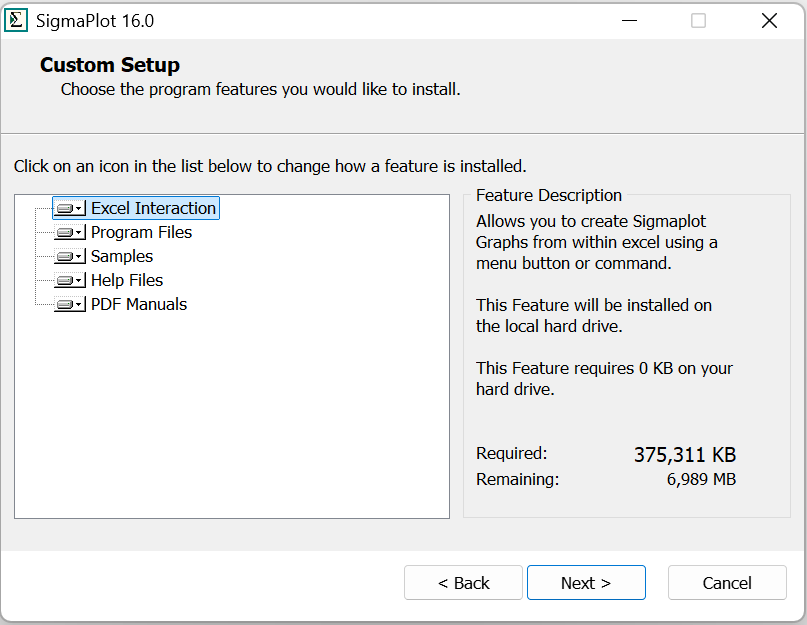This screenshot has width=807, height=625.
Task: Open the Samples feature install dropdown icon
Action: 70,256
